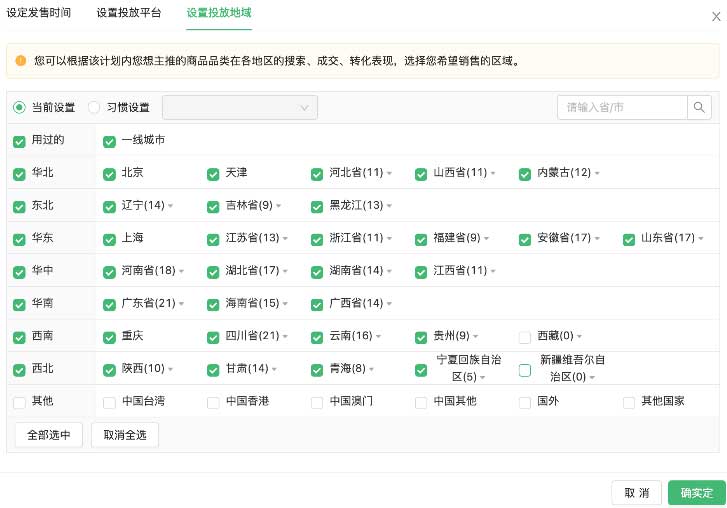Expand the 贵州(9) city list arrow
Screen dimensions: 727x508
(x=476, y=337)
